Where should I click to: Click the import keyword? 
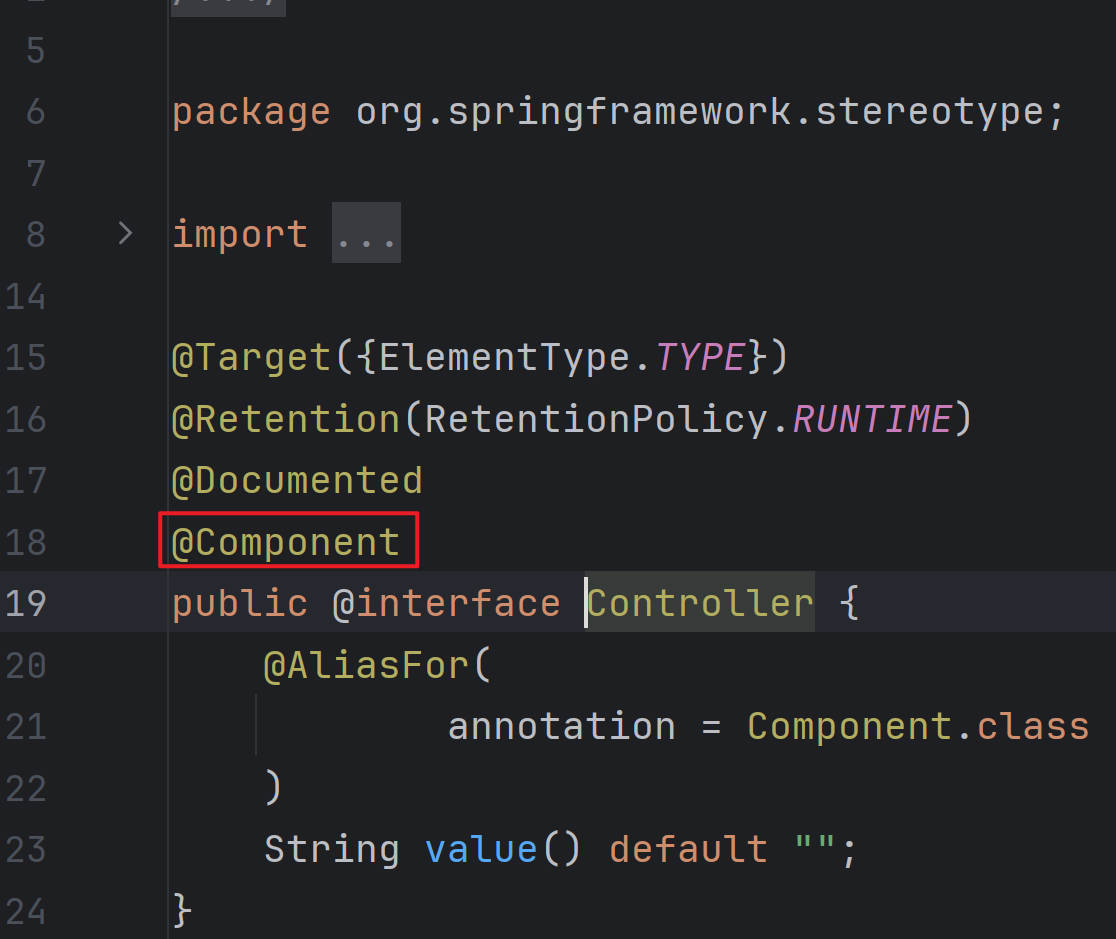240,234
